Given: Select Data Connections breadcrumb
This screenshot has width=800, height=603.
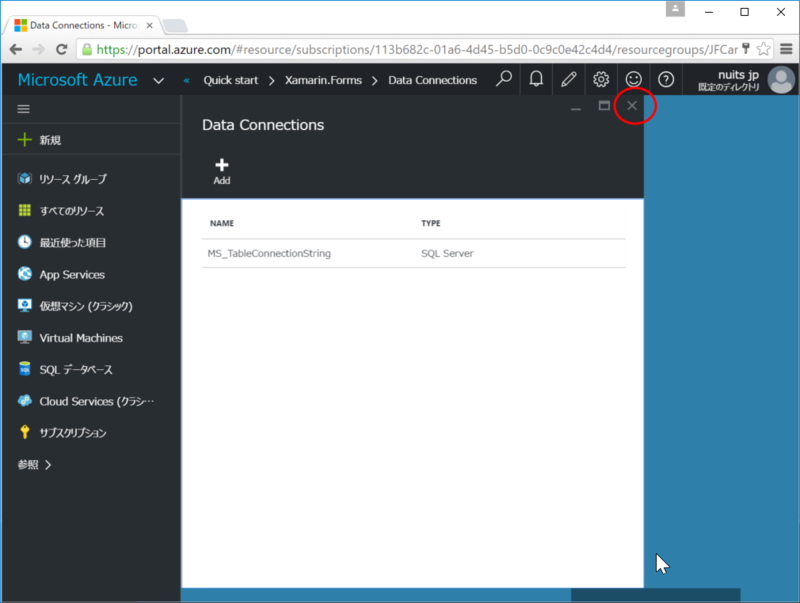Looking at the screenshot, I should (x=432, y=80).
